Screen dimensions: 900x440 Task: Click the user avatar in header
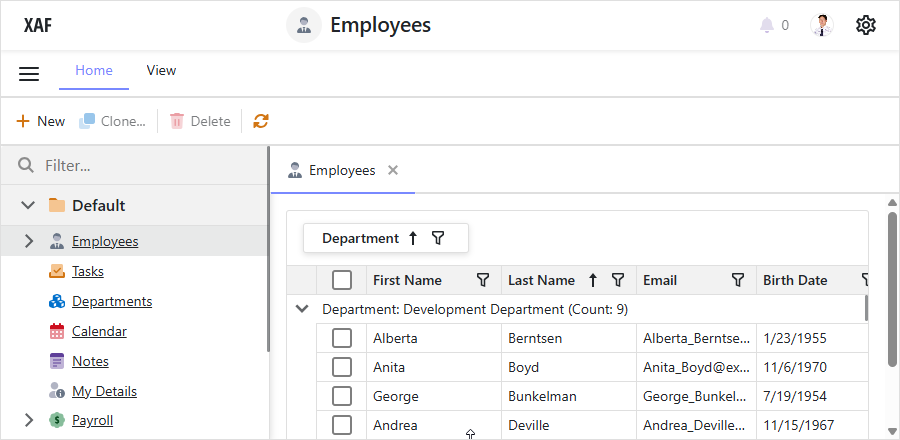click(822, 25)
